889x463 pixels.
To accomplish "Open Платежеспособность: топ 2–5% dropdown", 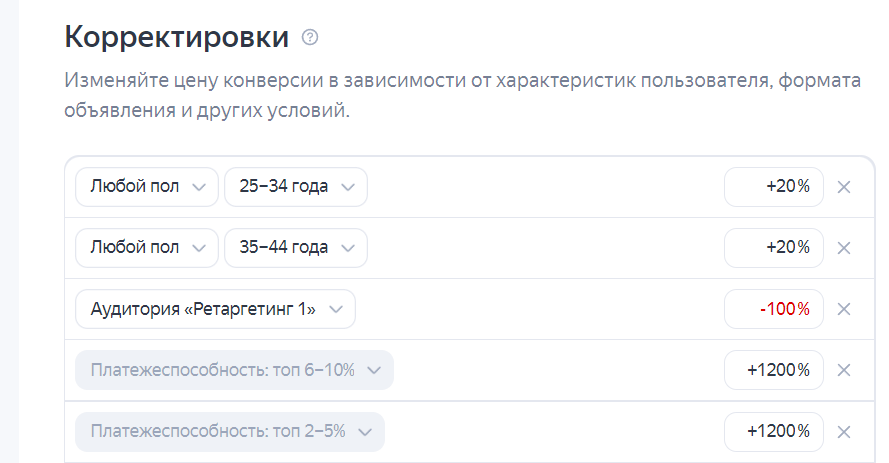I will pos(229,431).
